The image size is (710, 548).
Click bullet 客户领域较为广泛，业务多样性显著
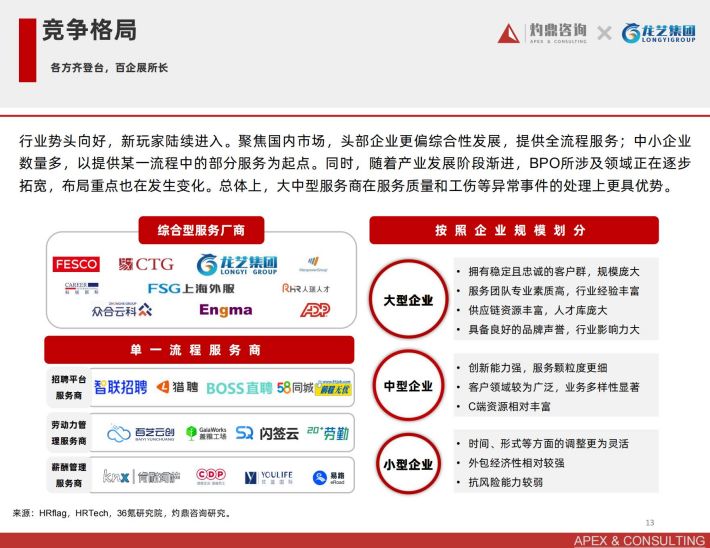point(553,387)
